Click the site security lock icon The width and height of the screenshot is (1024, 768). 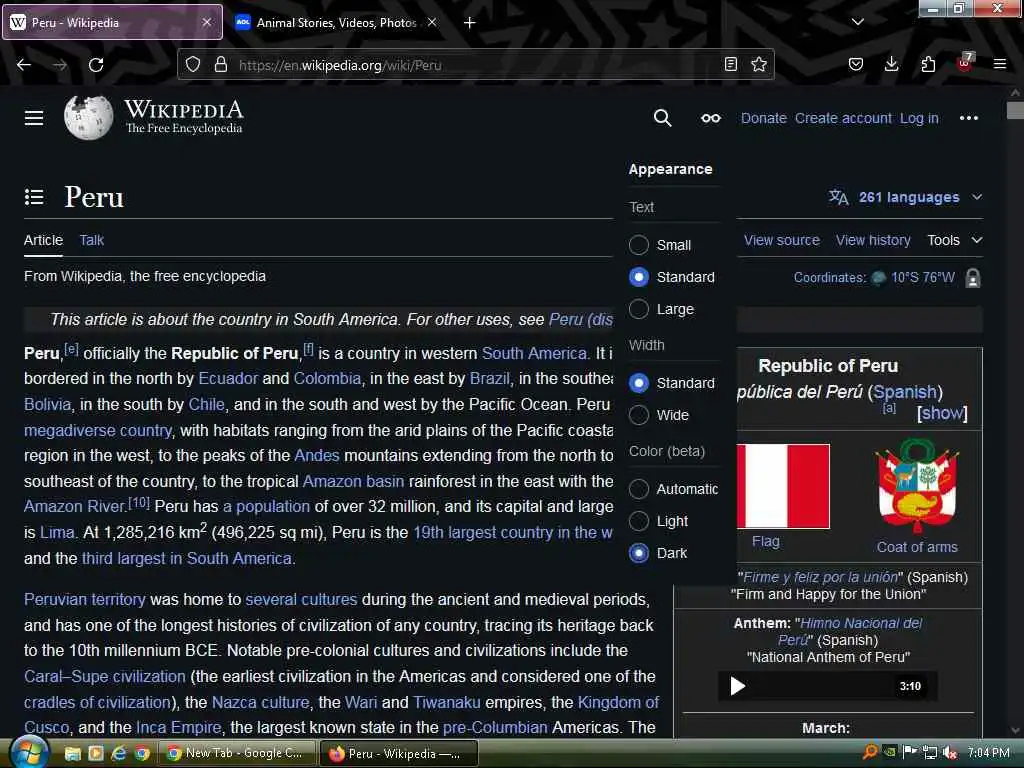click(221, 65)
